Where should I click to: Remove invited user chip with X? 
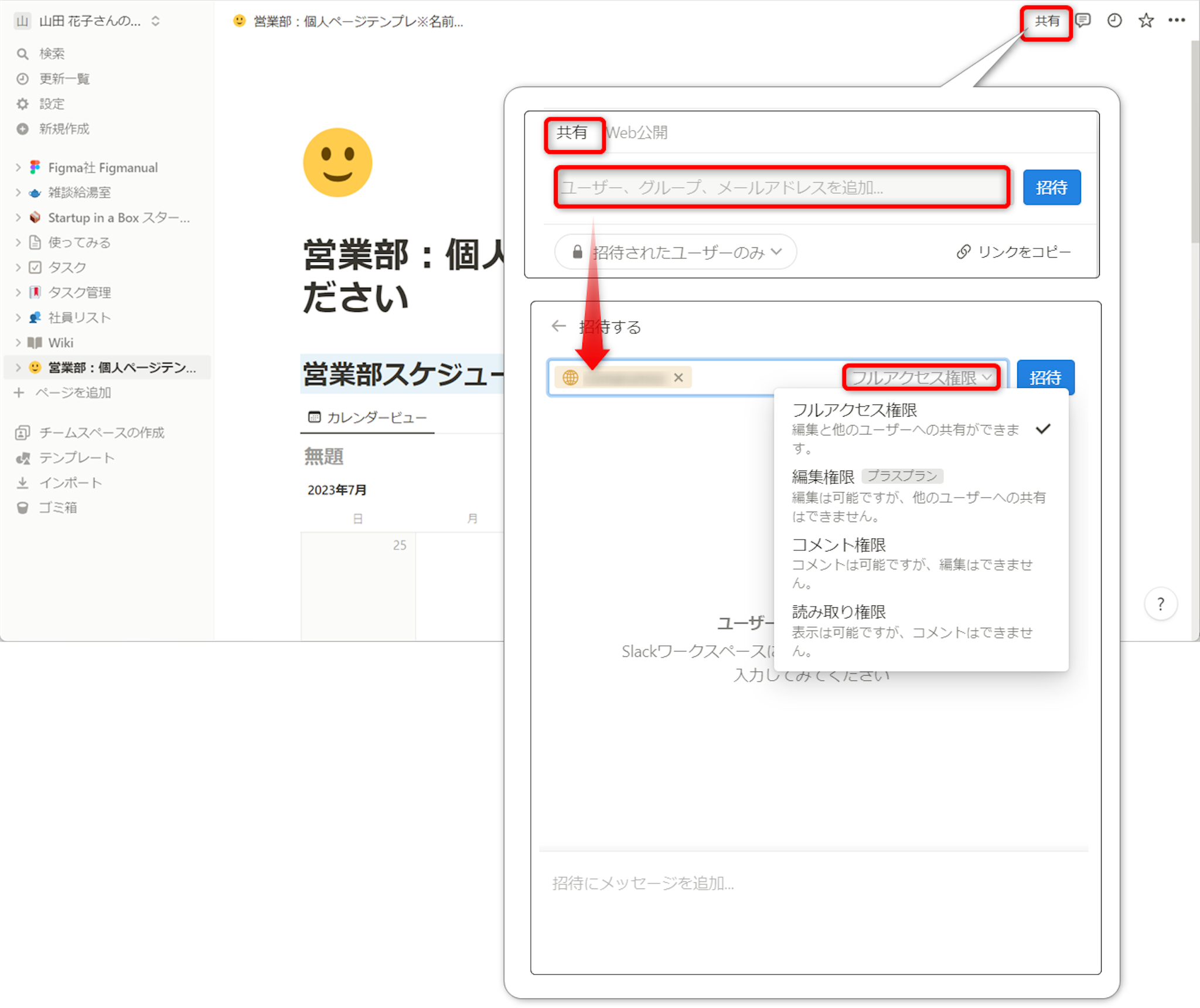point(678,378)
